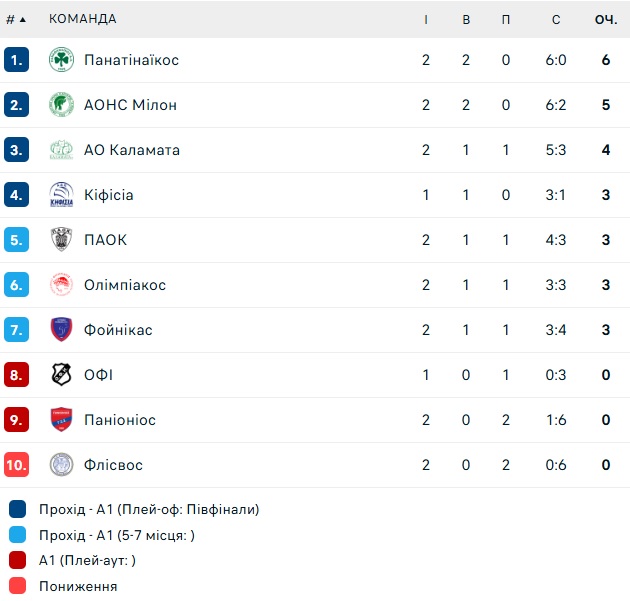
Task: Click the Флісвос team logo
Action: click(61, 465)
